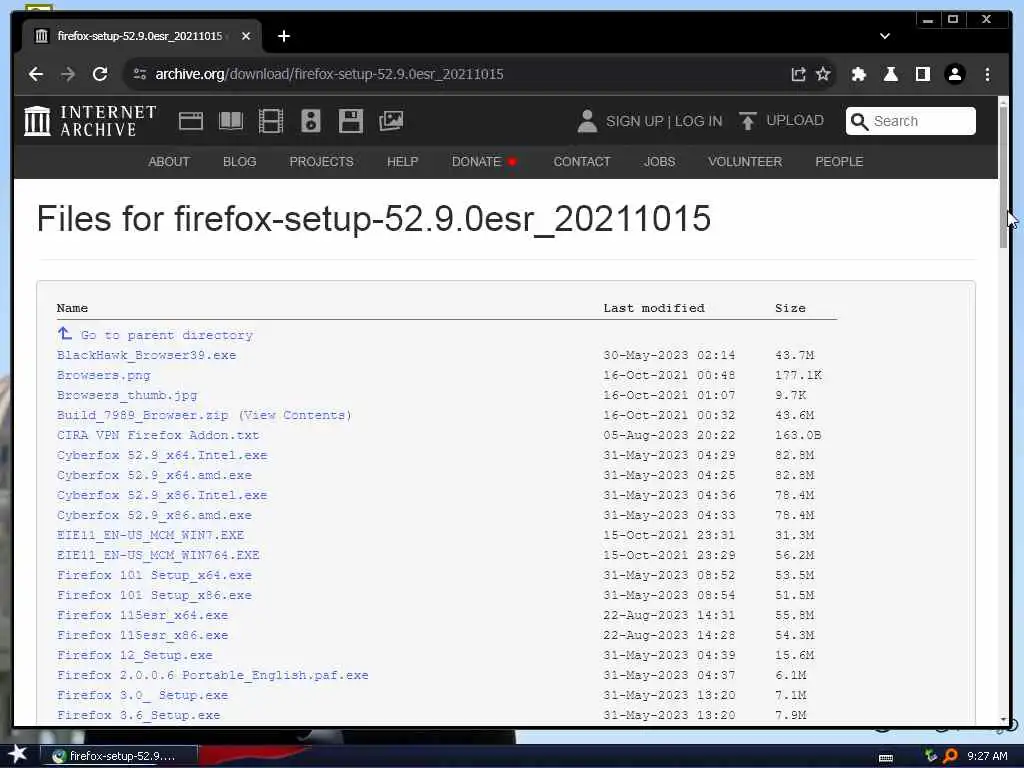Click the upload arrow icon
The width and height of the screenshot is (1024, 768).
tap(748, 121)
